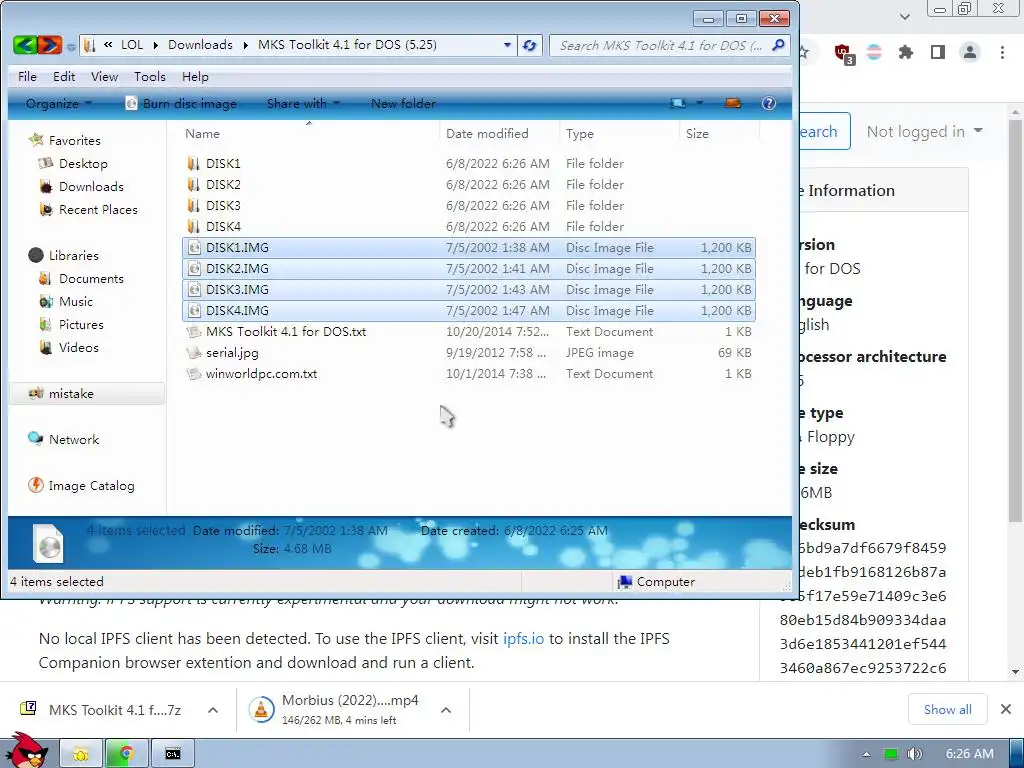Open the Edit menu
Screen dimensions: 1024x768
pyautogui.click(x=64, y=76)
